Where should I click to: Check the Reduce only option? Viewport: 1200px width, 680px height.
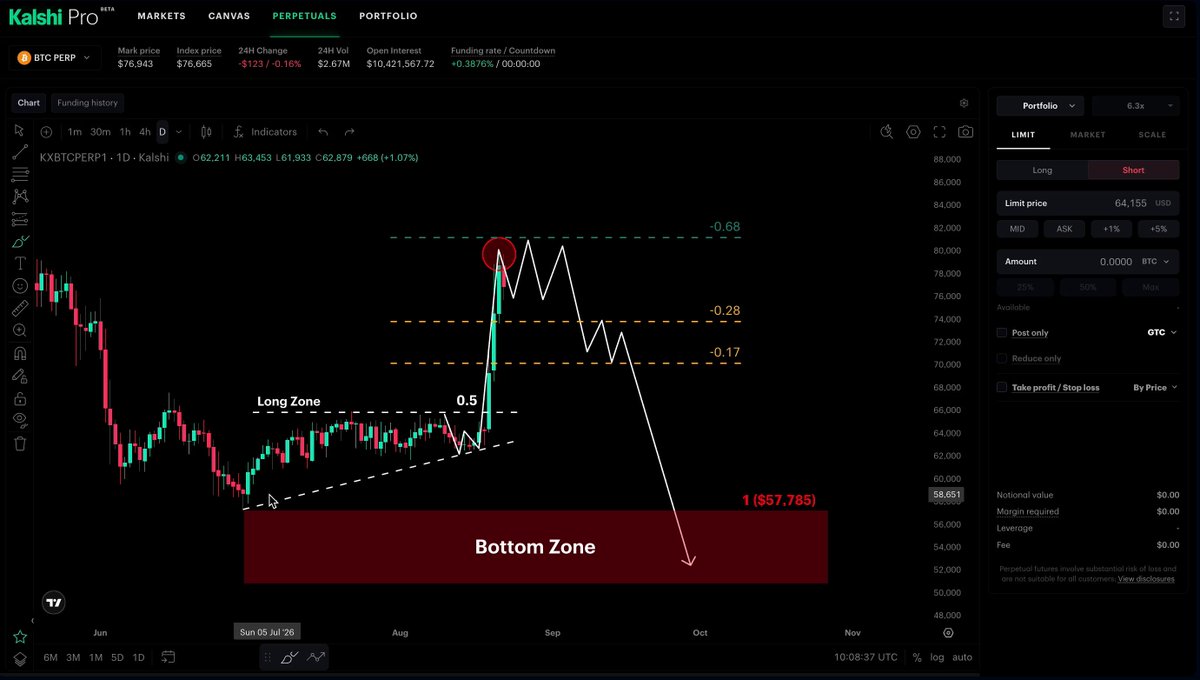click(x=1002, y=358)
